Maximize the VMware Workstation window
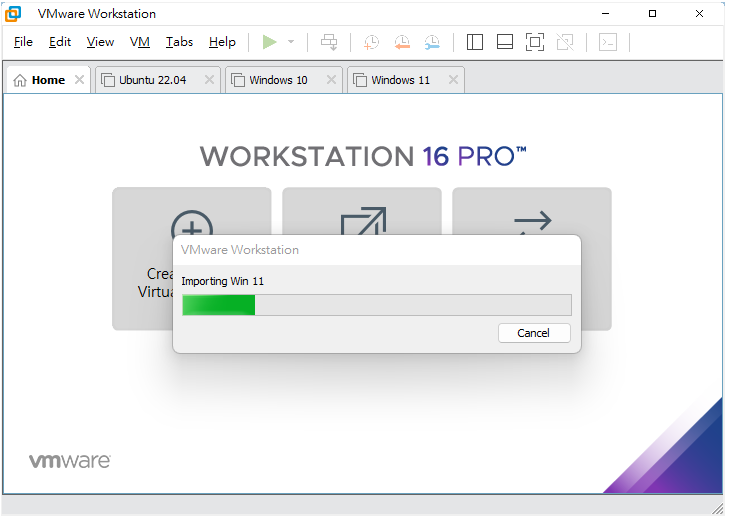This screenshot has width=733, height=521. 652,14
